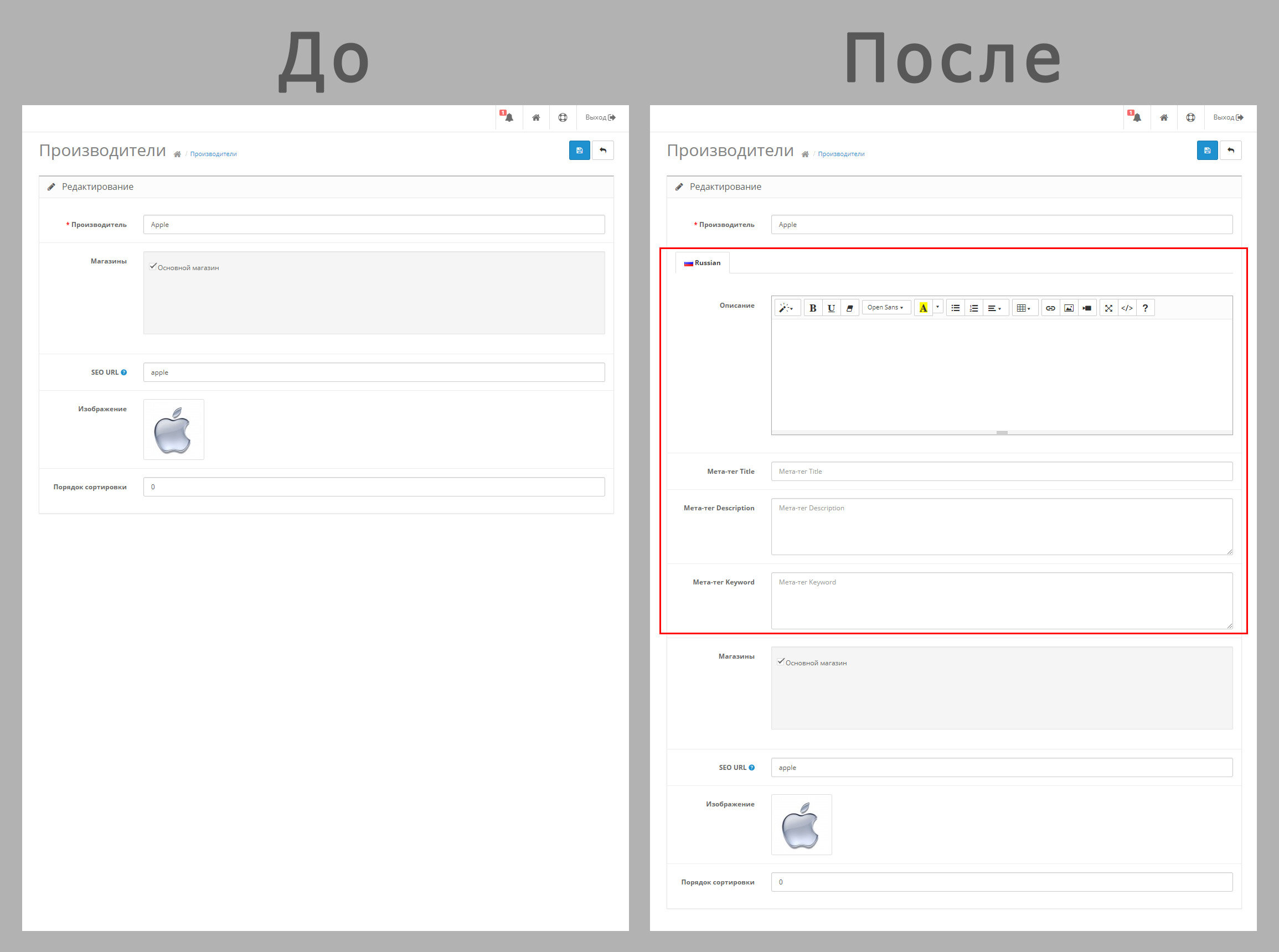Open the table insert dropdown
The height and width of the screenshot is (952, 1279).
point(1024,308)
